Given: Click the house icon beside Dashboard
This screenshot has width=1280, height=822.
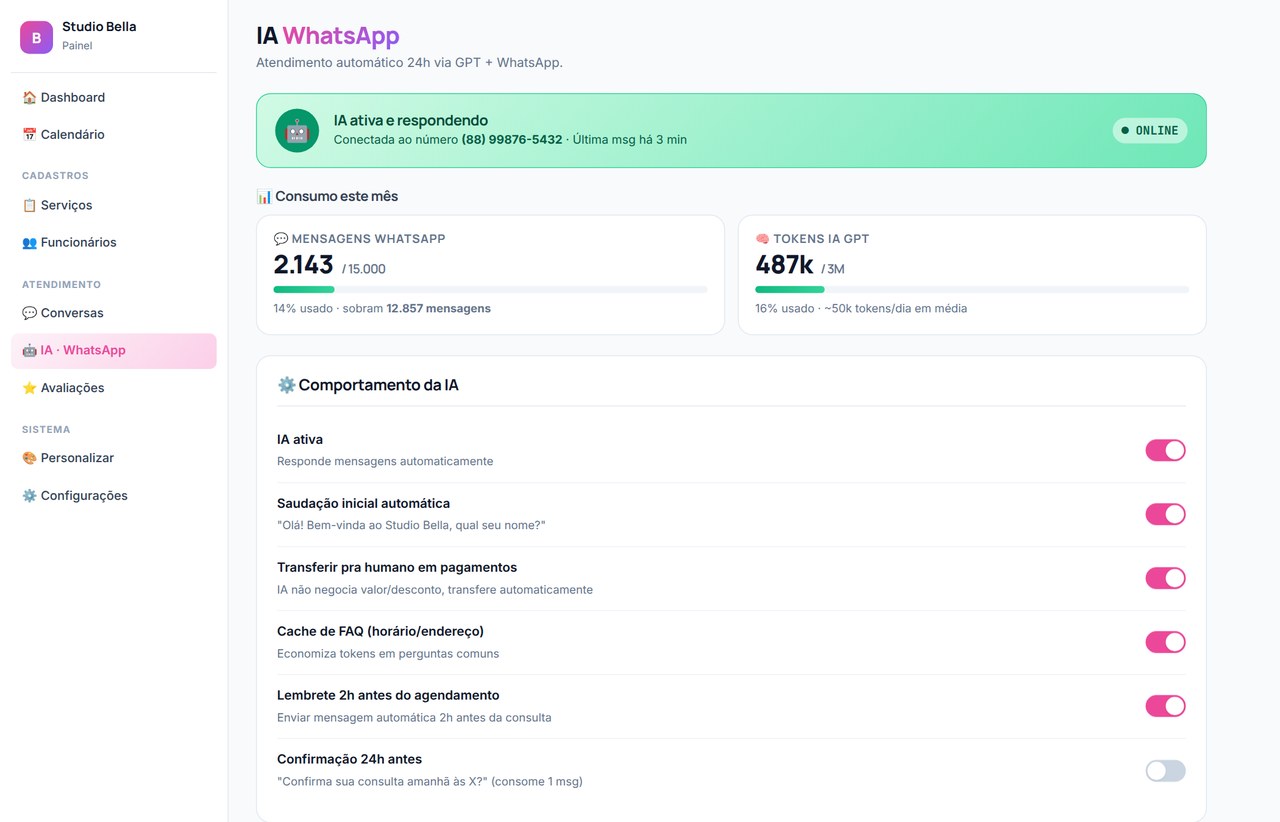Looking at the screenshot, I should (x=29, y=97).
